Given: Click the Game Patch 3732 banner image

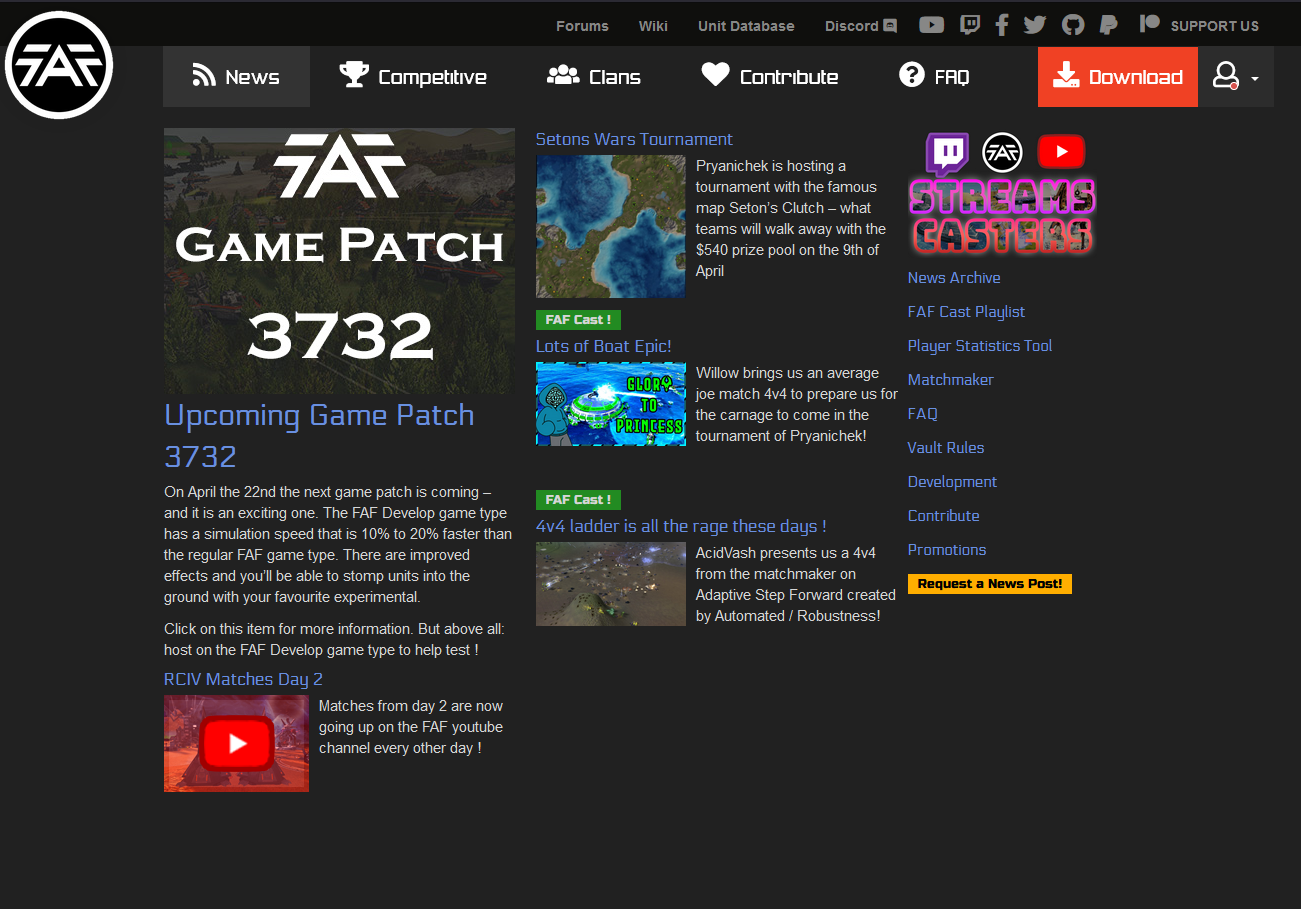Looking at the screenshot, I should click(339, 261).
